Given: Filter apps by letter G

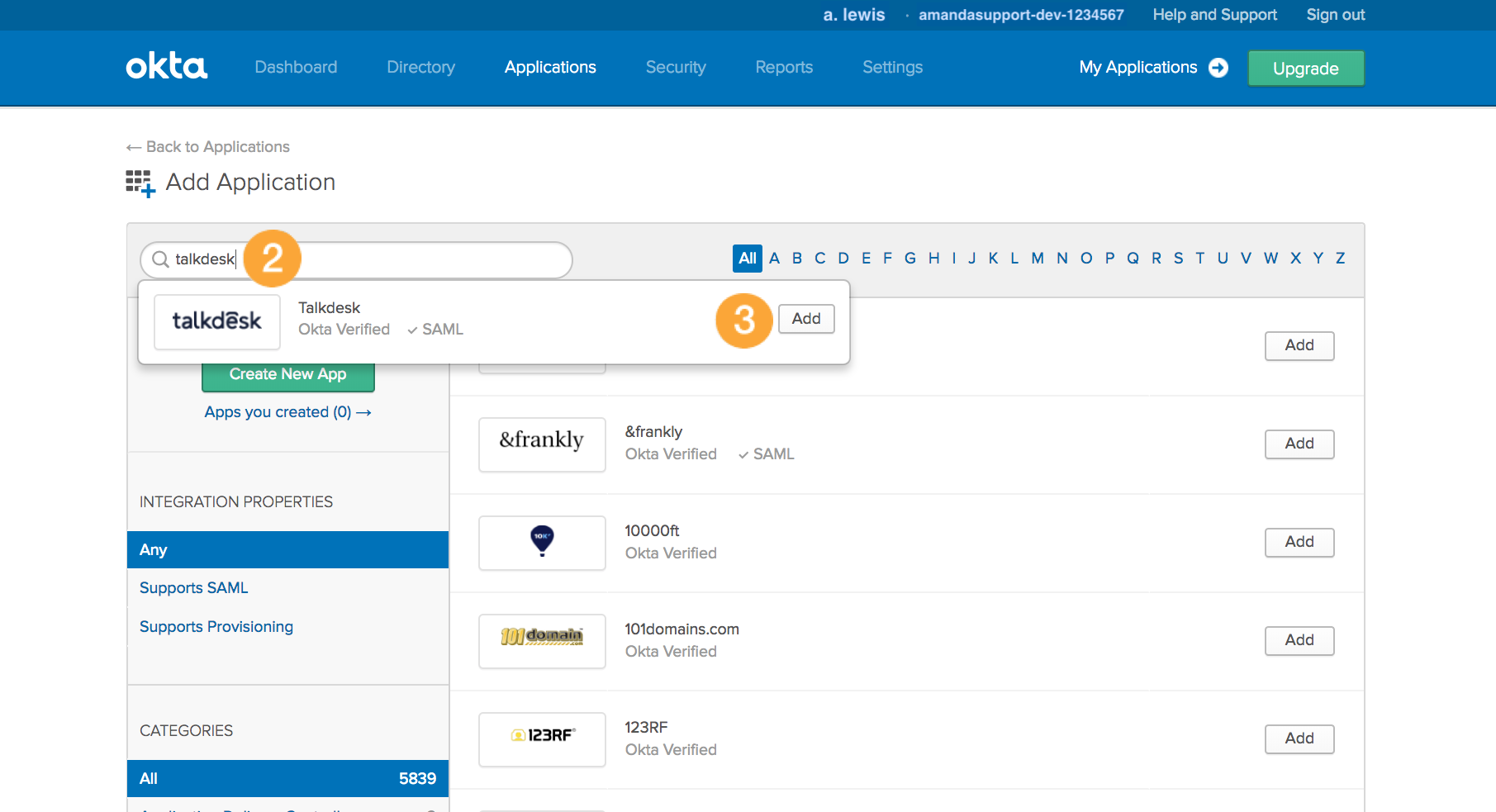Looking at the screenshot, I should coord(910,259).
